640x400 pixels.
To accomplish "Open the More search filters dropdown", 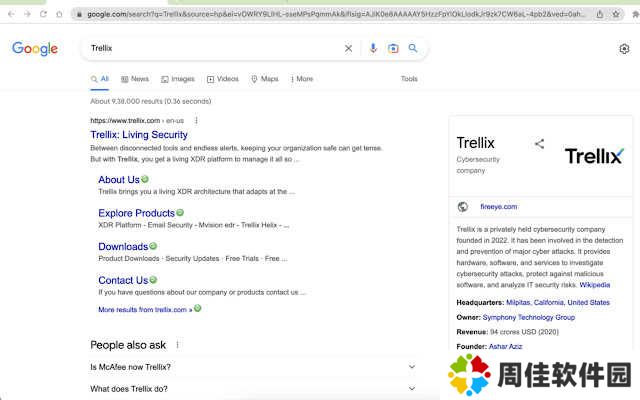I will pyautogui.click(x=300, y=79).
